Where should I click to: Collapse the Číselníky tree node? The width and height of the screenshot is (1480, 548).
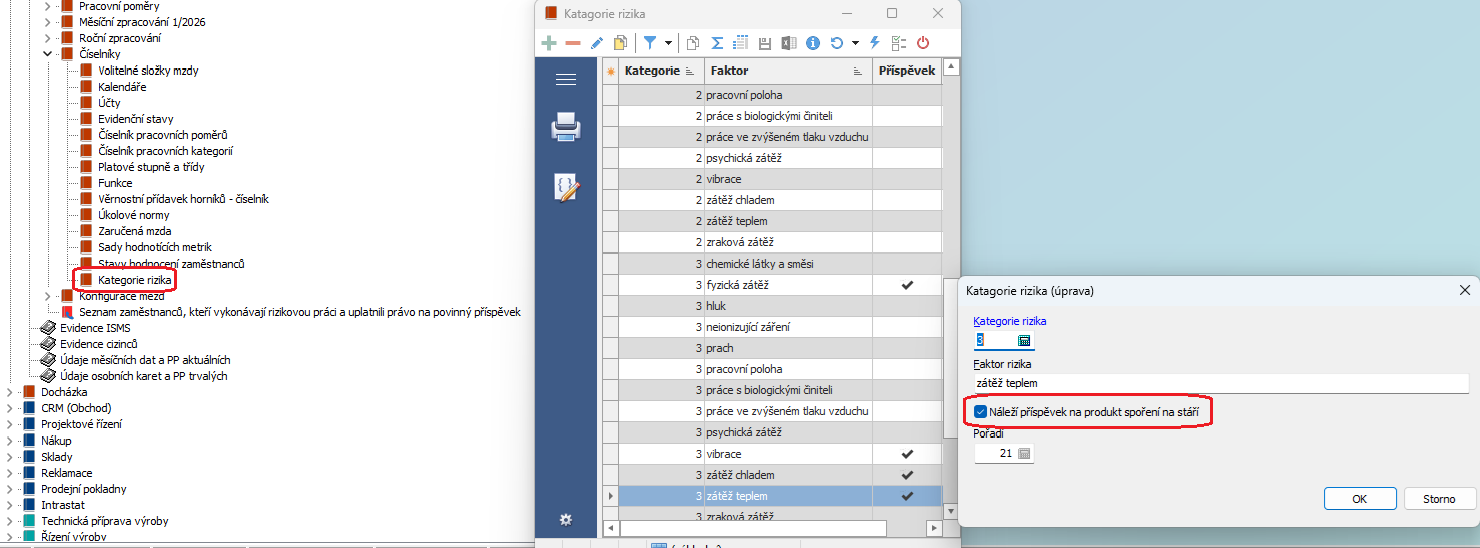(x=47, y=54)
